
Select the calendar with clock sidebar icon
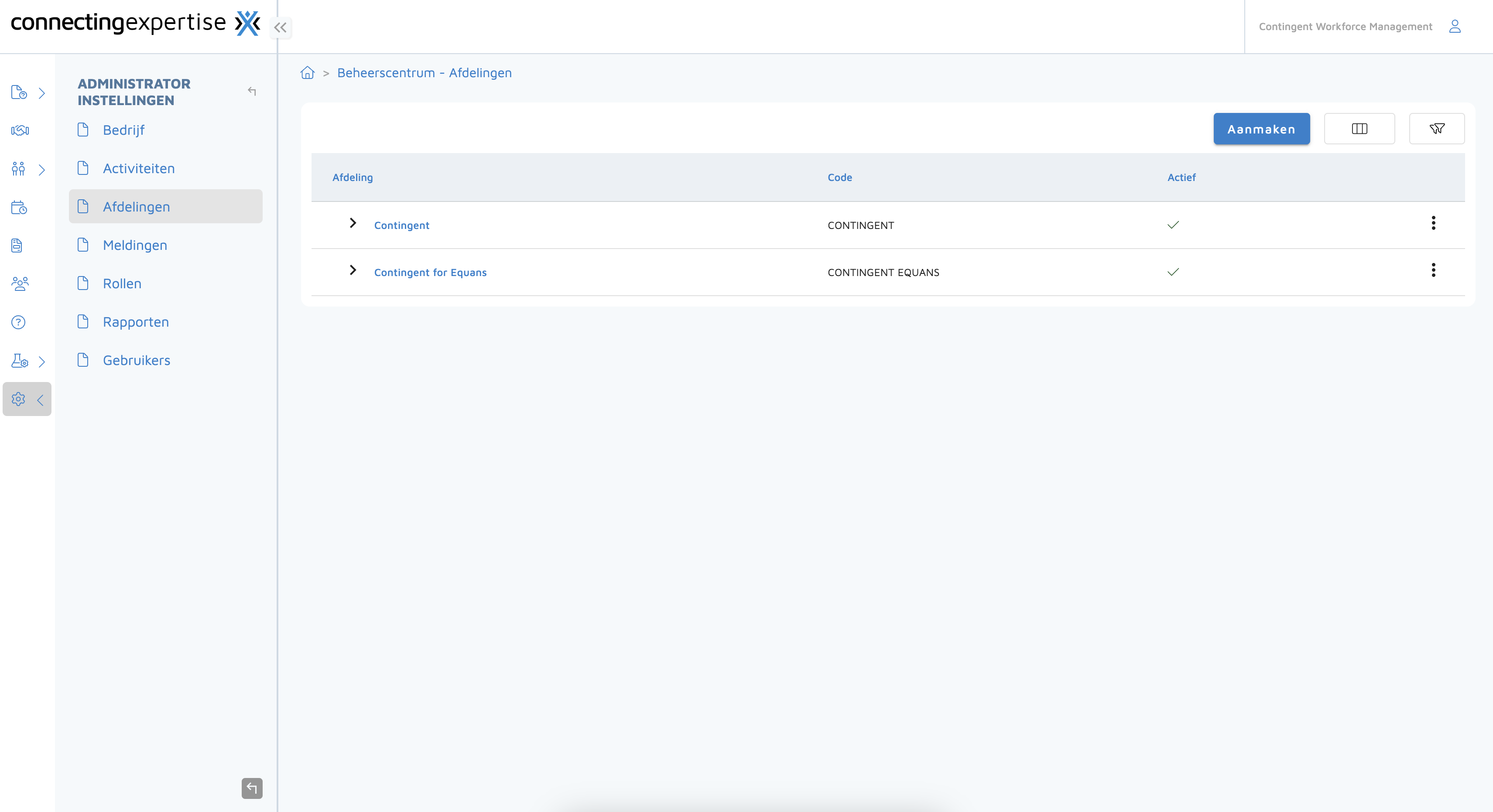click(18, 207)
